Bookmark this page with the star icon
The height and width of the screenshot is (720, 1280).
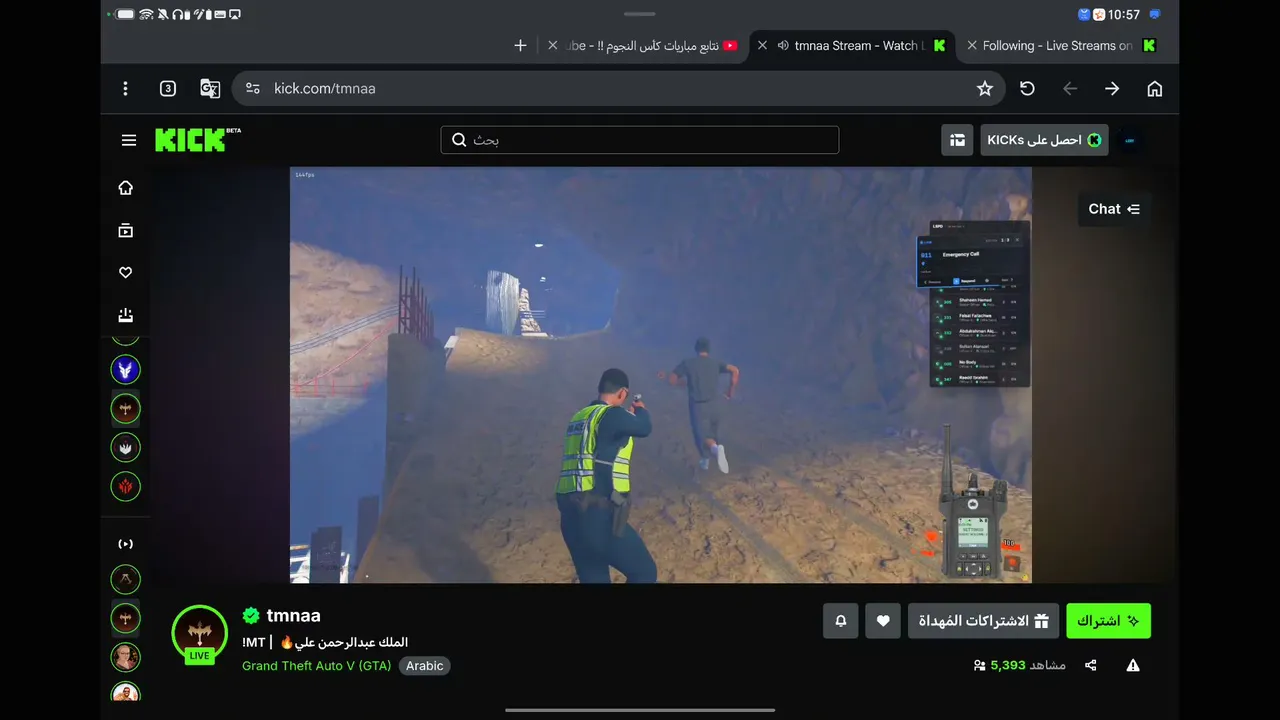(x=985, y=89)
